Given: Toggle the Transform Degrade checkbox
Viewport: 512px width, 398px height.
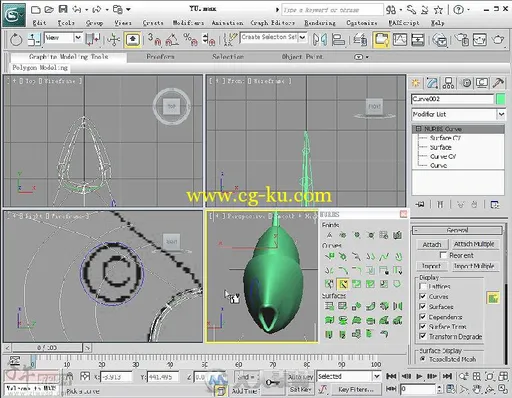Looking at the screenshot, I should point(423,336).
